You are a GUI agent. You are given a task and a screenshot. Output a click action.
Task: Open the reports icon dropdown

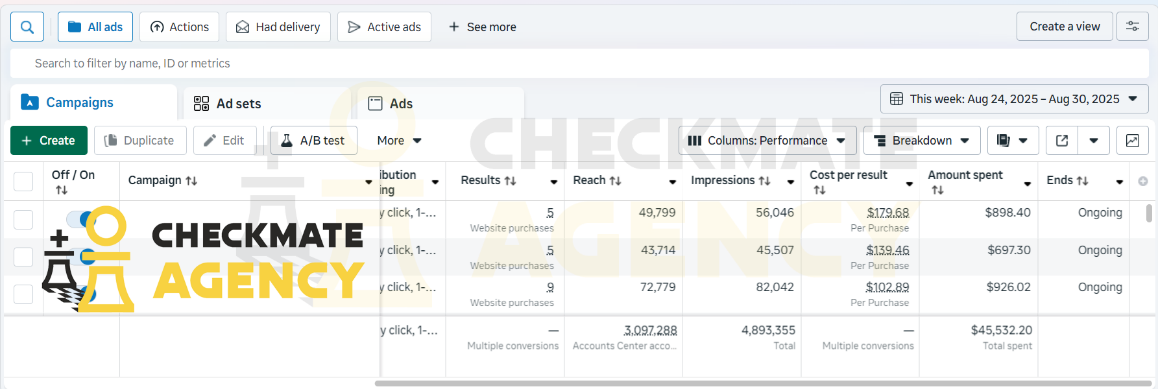click(x=1013, y=140)
